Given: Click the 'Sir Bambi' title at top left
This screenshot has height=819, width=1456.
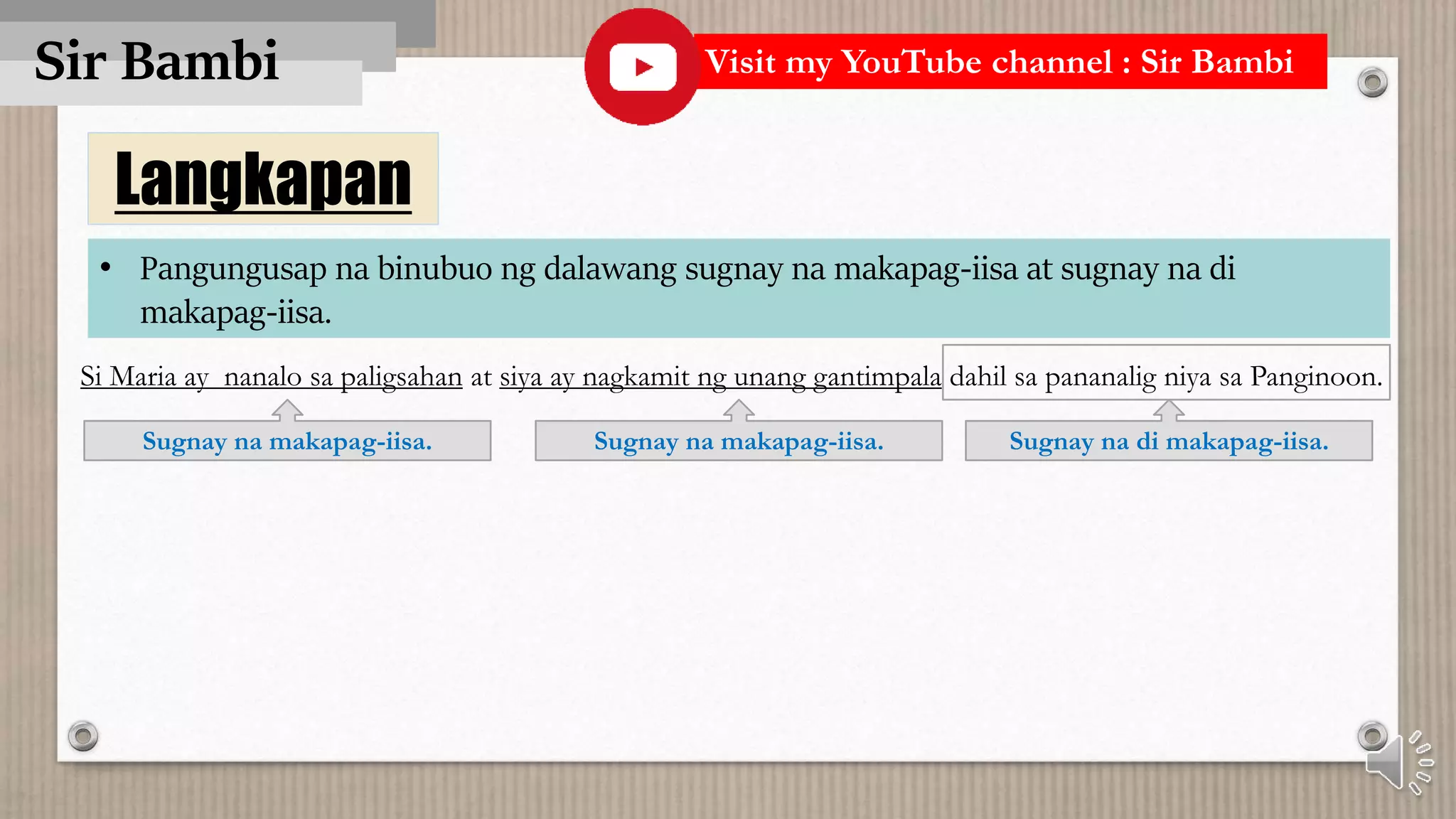Looking at the screenshot, I should pos(156,61).
